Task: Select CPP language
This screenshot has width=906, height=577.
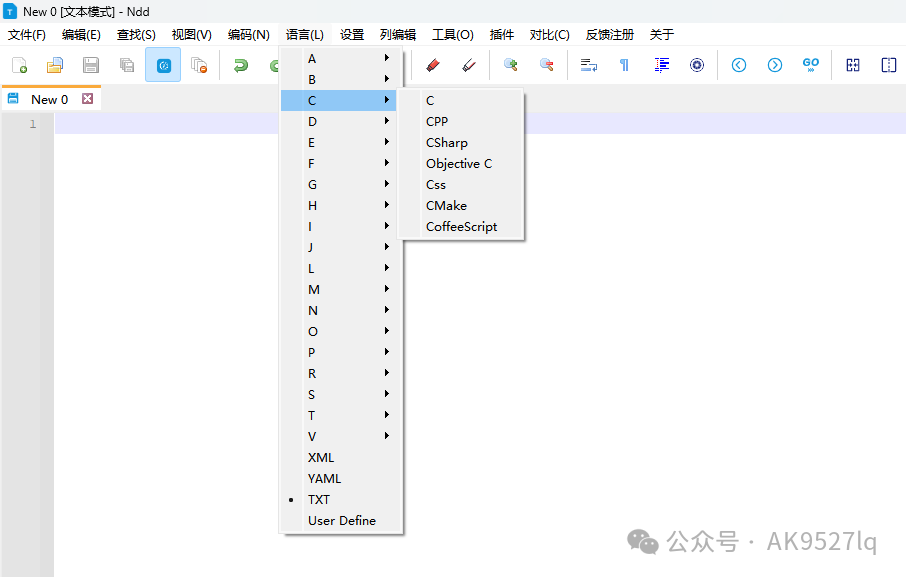Action: tap(461, 121)
